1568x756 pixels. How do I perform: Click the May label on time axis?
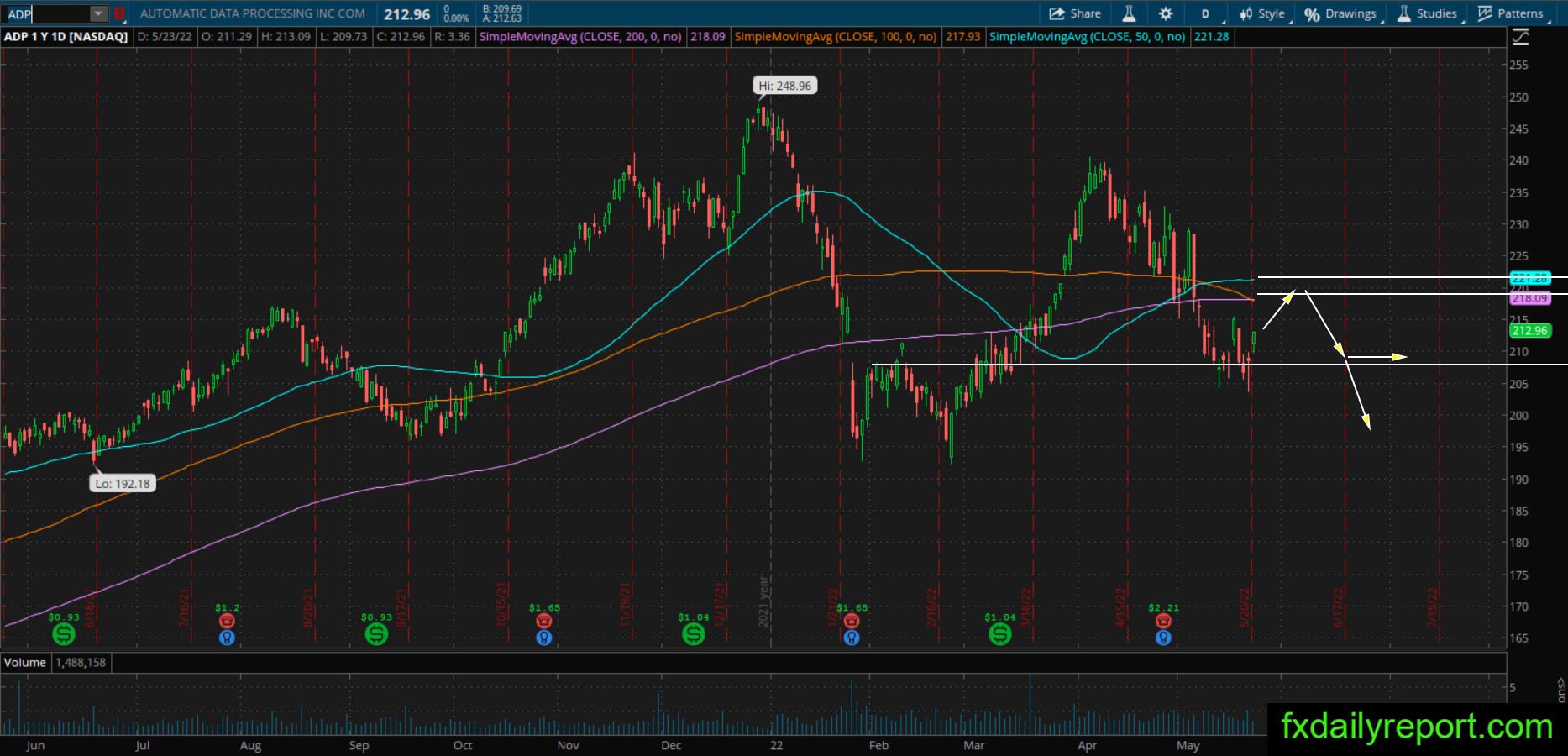(1188, 745)
